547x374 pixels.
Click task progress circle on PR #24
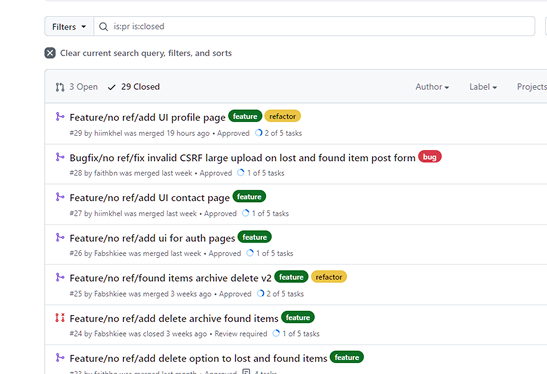tap(276, 333)
